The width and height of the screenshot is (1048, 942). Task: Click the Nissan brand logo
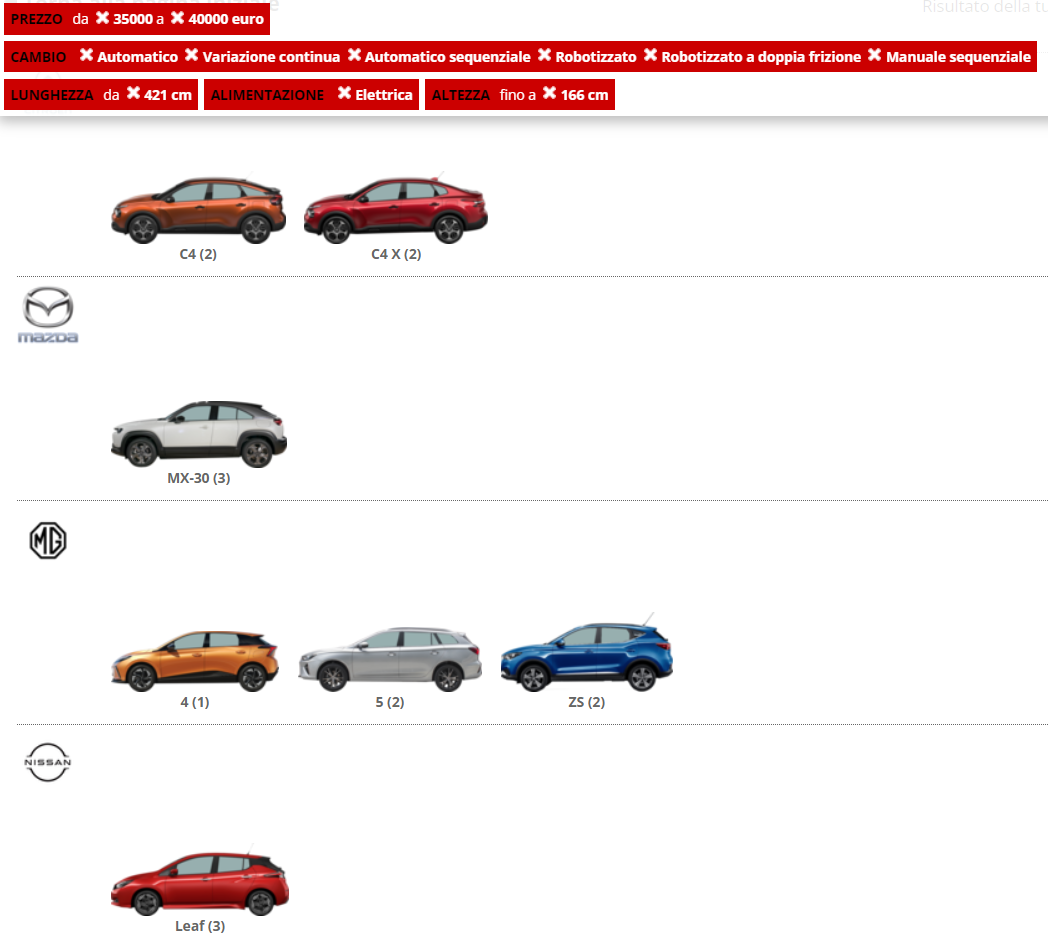point(47,762)
